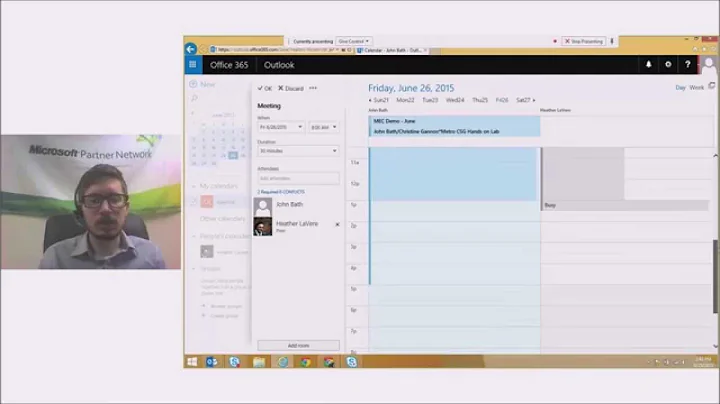Image resolution: width=720 pixels, height=404 pixels.
Task: Go to previous week arrow before Sun21
Action: pos(370,100)
